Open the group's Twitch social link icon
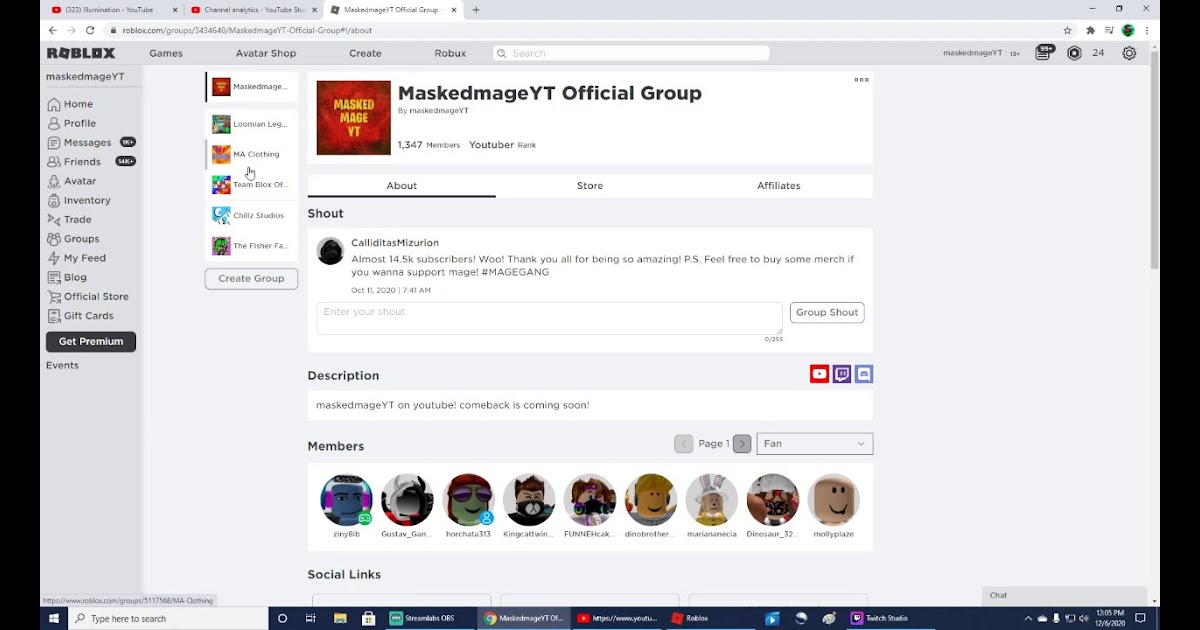Screen dimensions: 1200x630 [842, 374]
